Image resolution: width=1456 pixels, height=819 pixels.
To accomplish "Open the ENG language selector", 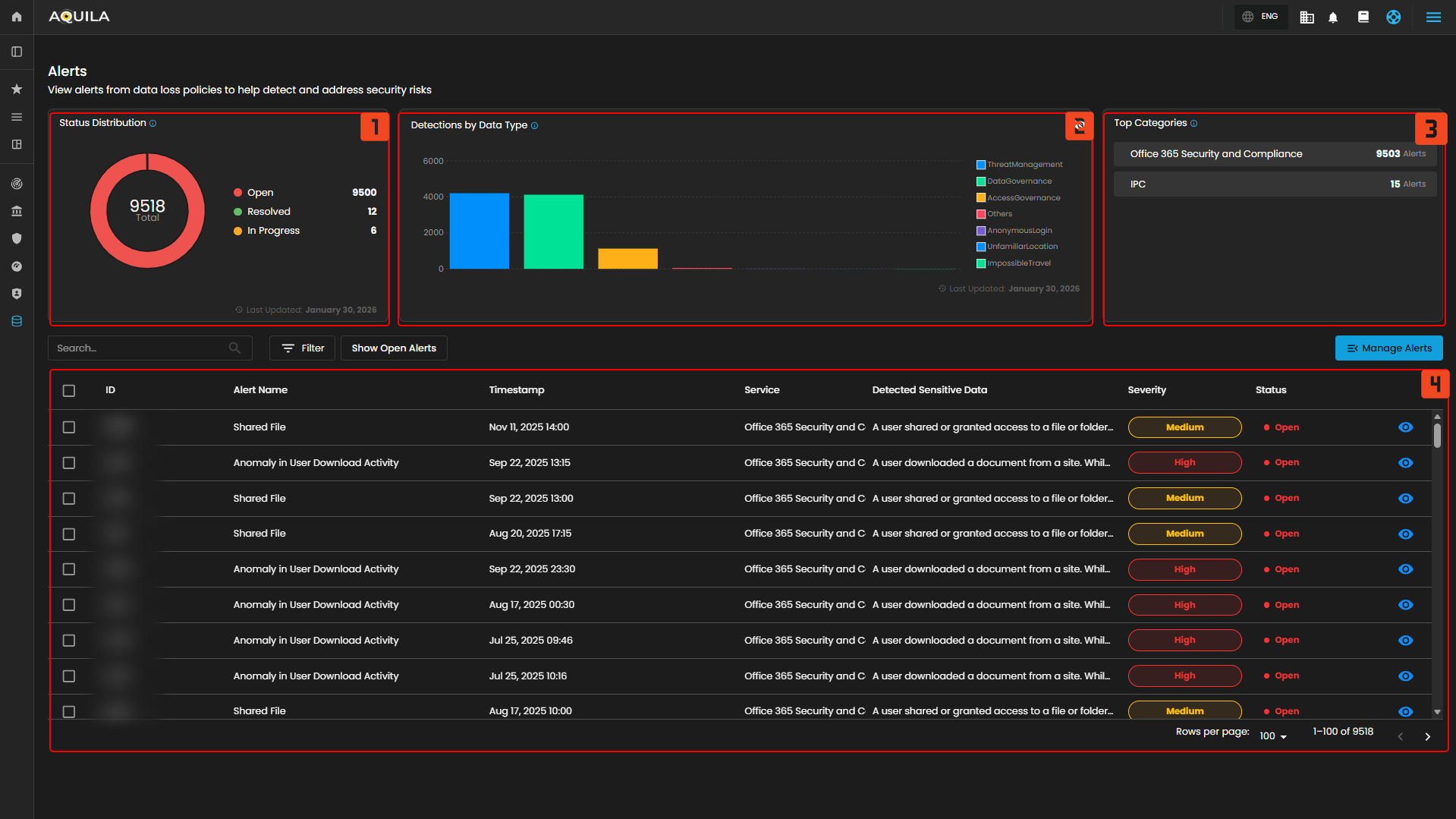I will (1260, 17).
